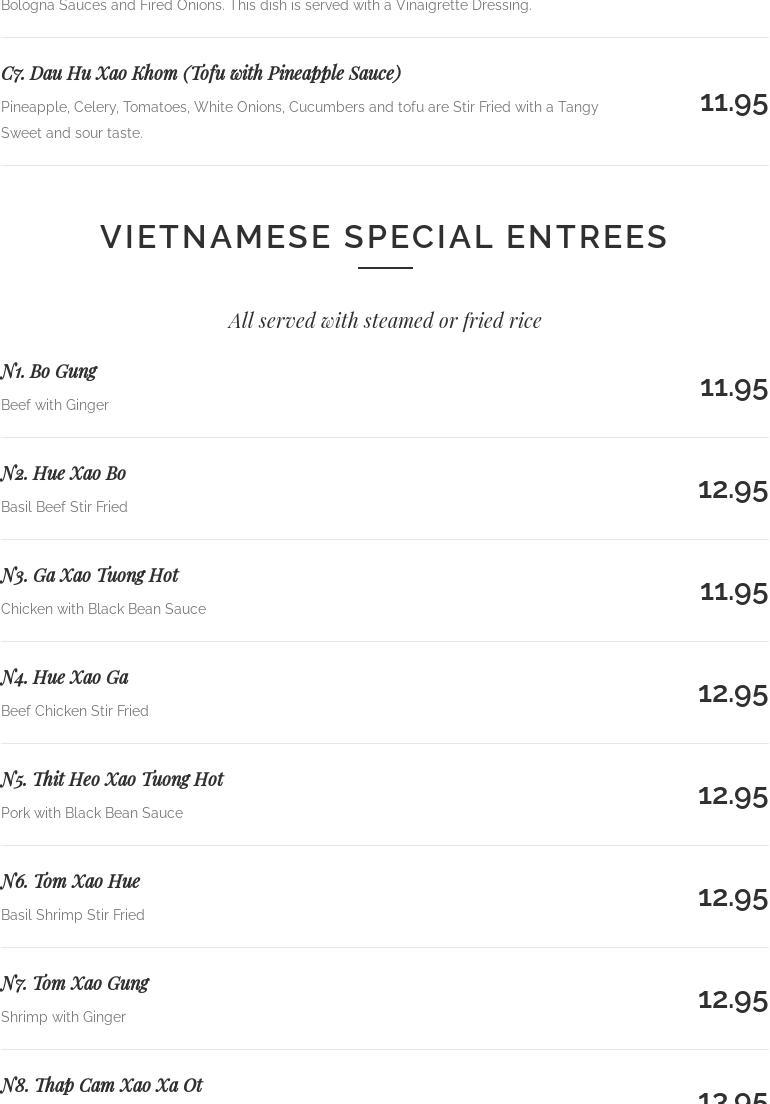Select the N7 Tom Xao Gung title
This screenshot has width=770, height=1104.
(75, 983)
